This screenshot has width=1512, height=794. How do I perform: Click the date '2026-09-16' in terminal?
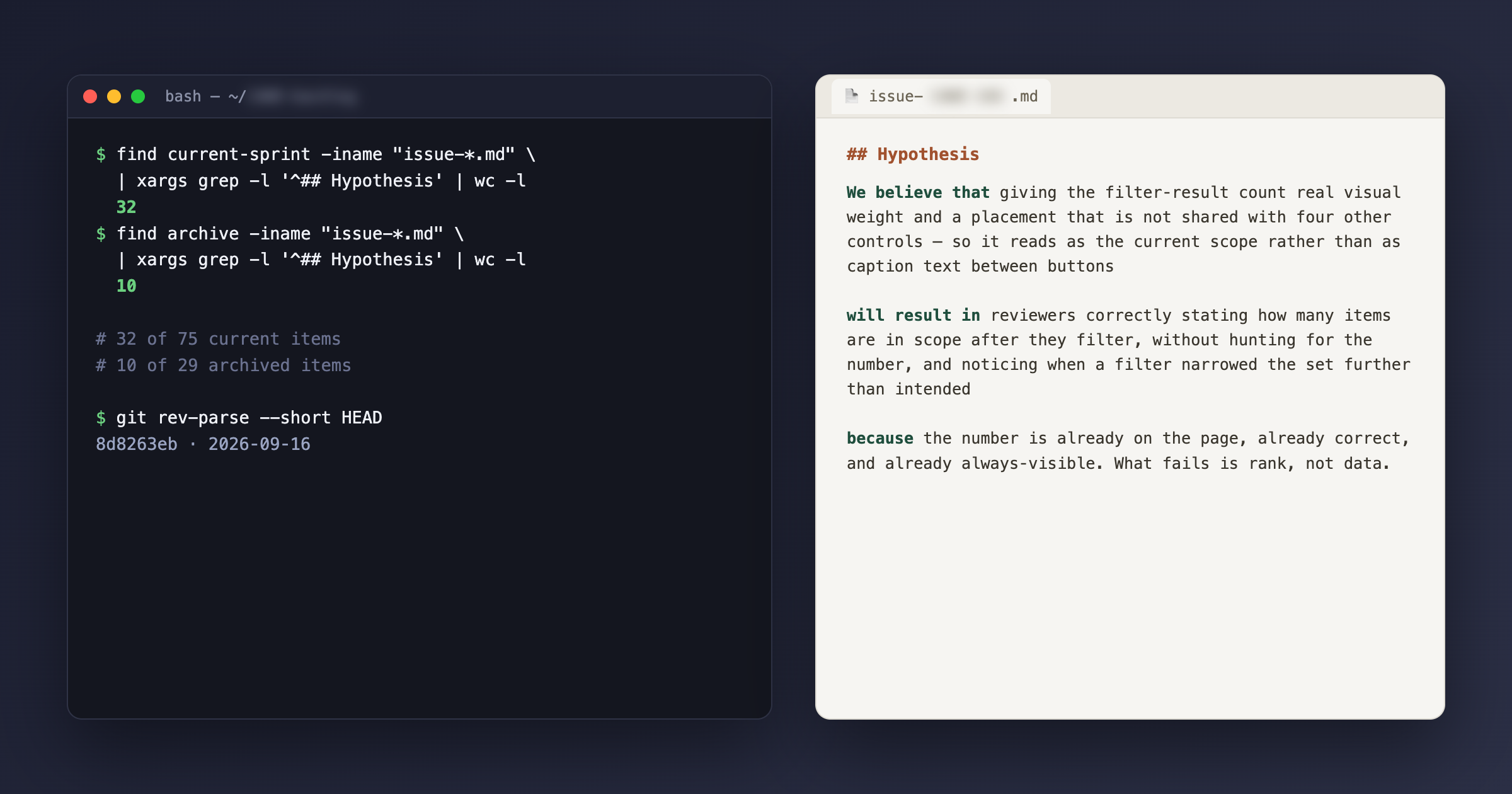(x=260, y=444)
